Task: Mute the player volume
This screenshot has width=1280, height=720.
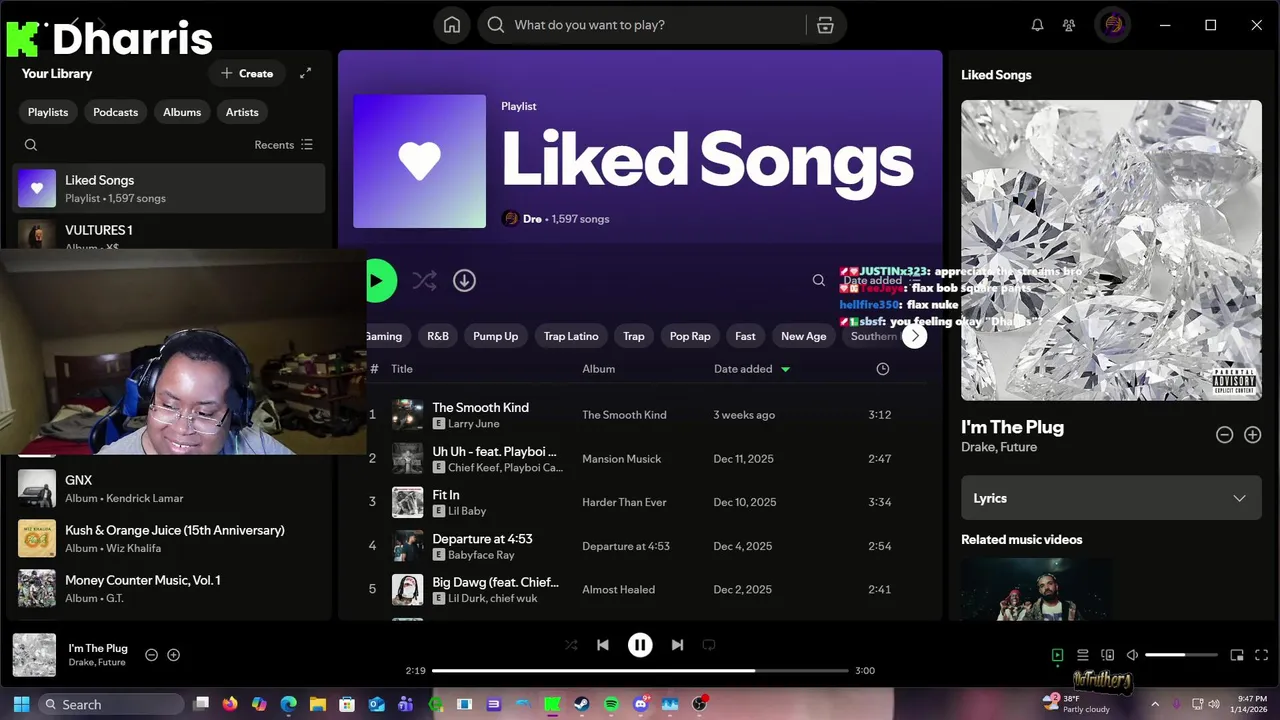Action: [1132, 655]
